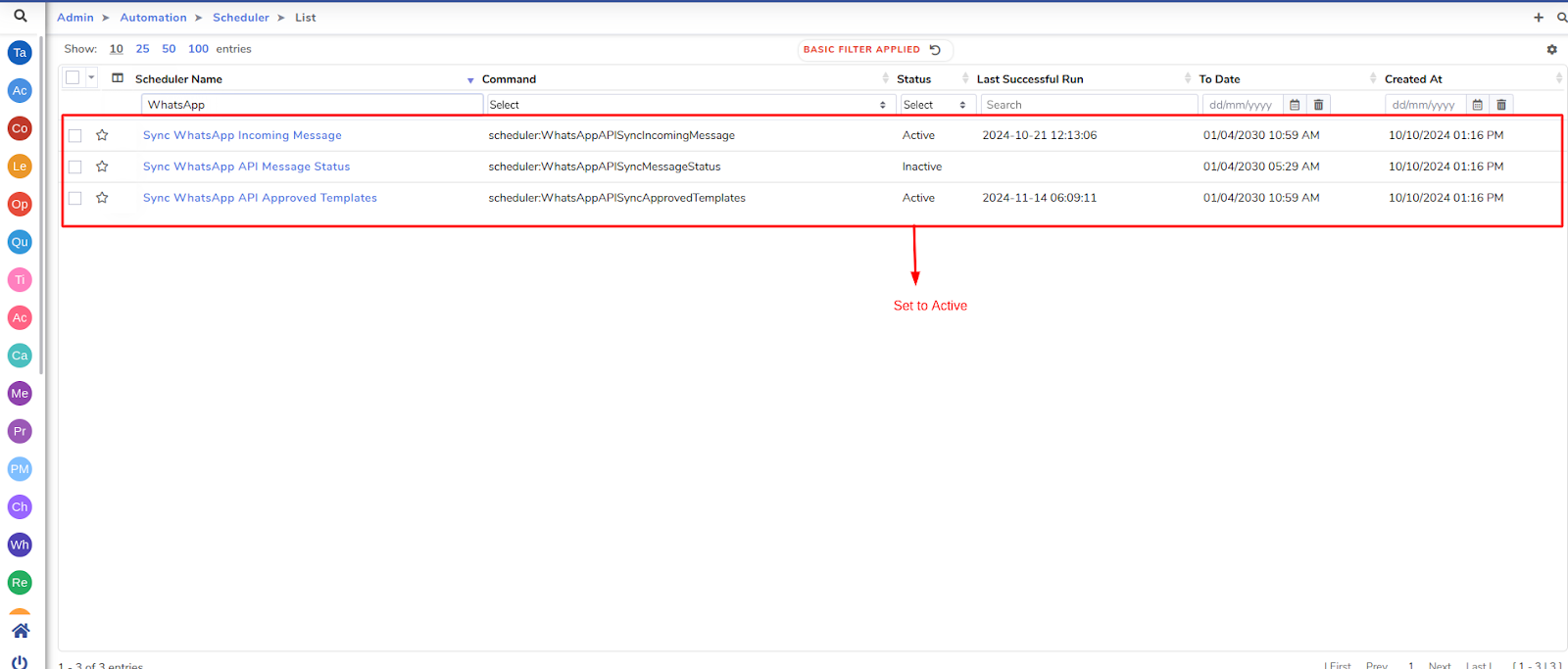1568x669 pixels.
Task: Open the 'PM' sidebar module
Action: (x=20, y=469)
